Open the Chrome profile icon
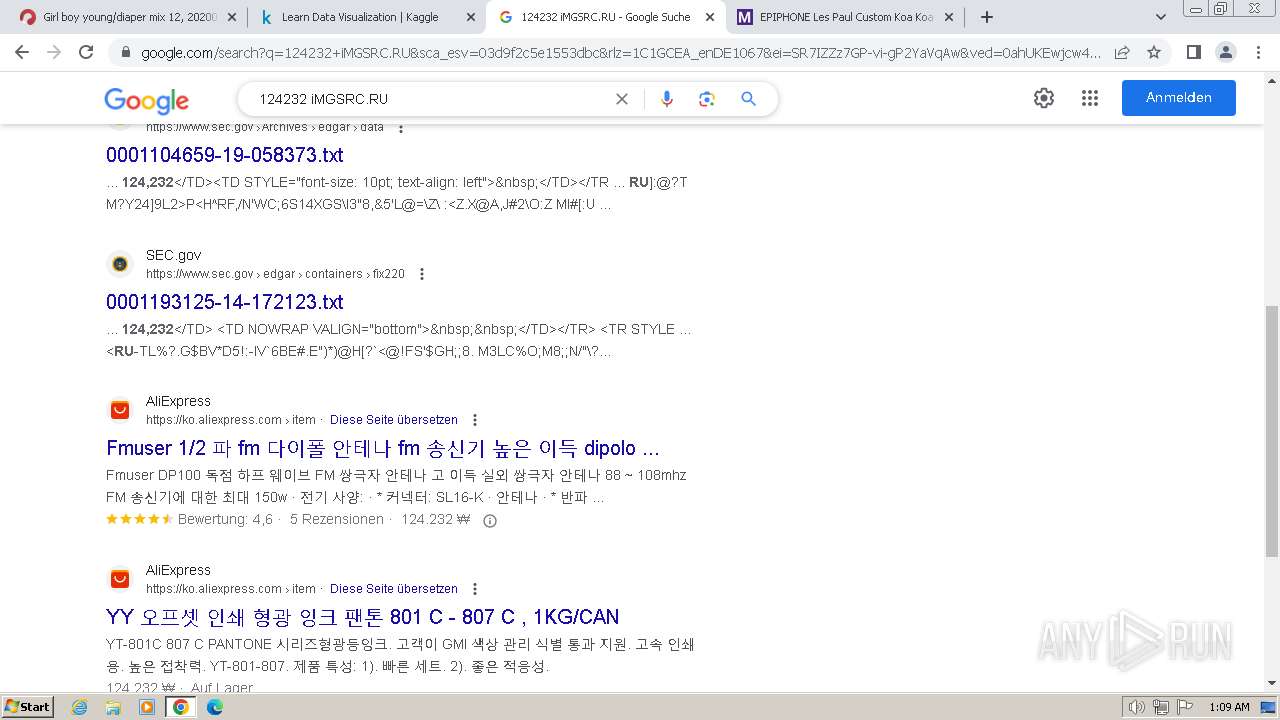Image resolution: width=1280 pixels, height=720 pixels. [x=1225, y=52]
